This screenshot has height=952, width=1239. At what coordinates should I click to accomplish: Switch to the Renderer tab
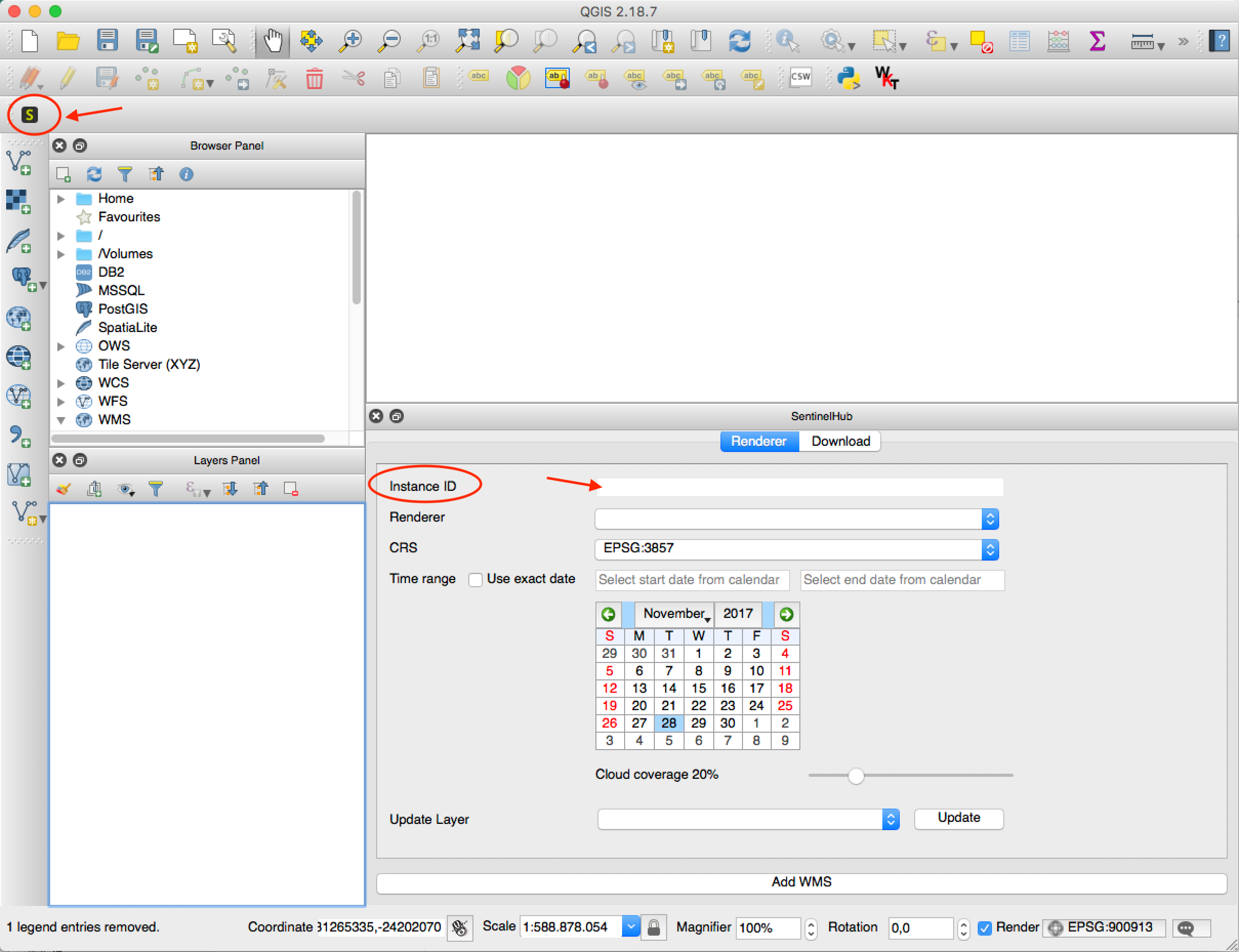(759, 441)
